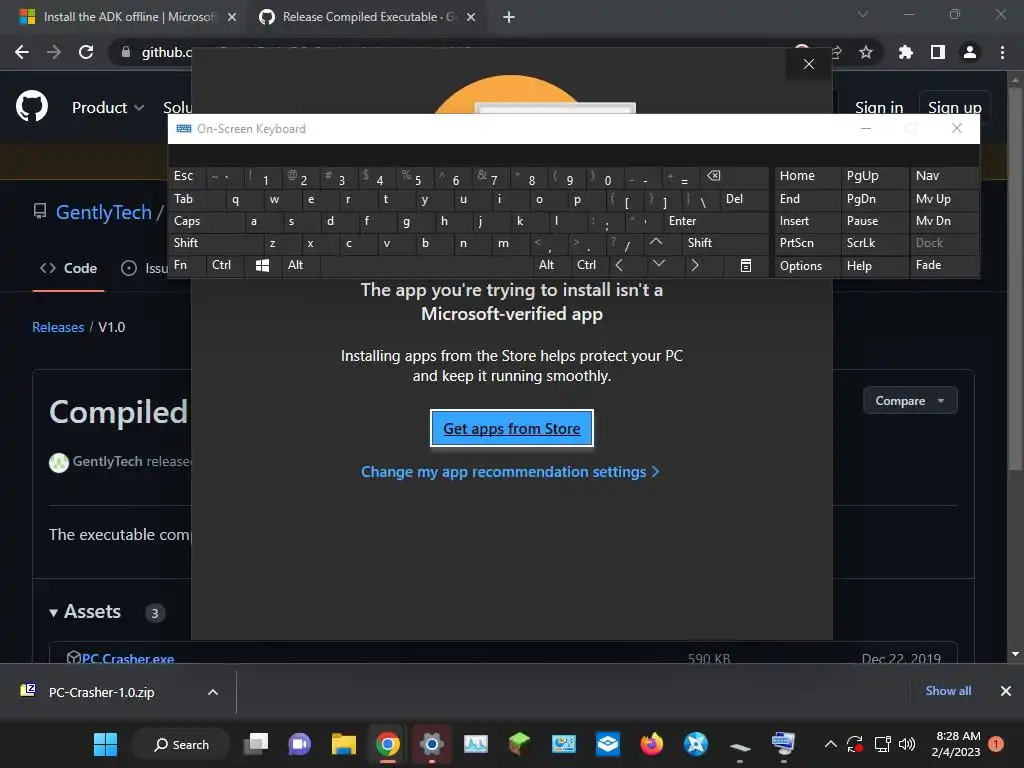Click right arrow key on On-Screen Keyboard
The image size is (1024, 768).
[x=695, y=265]
